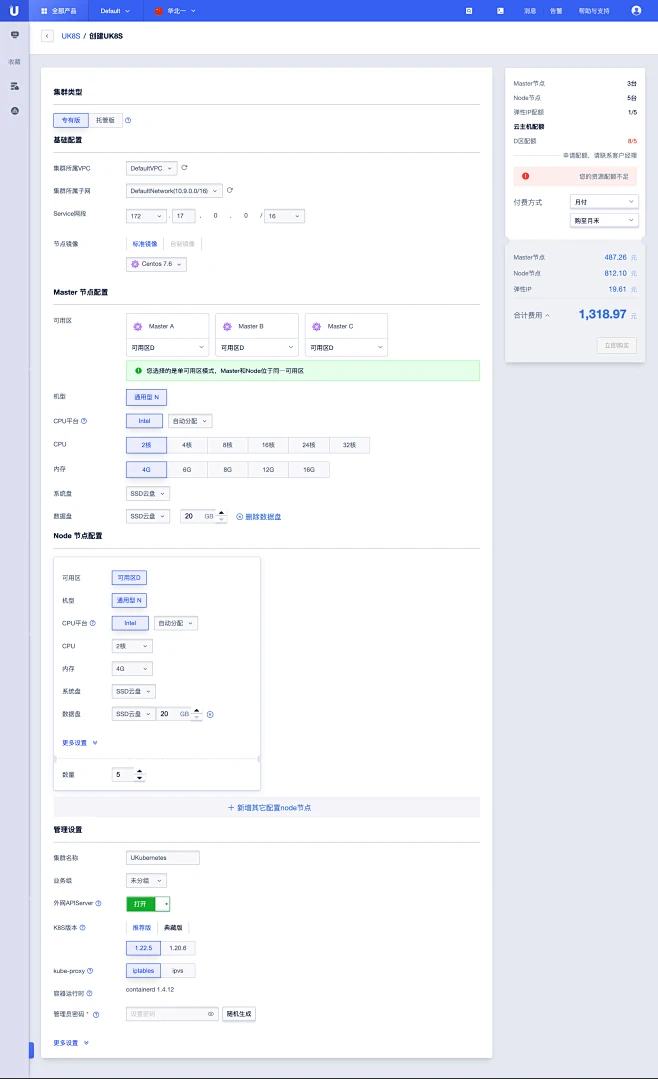Click help icon beside 托管版 cluster type
The image size is (658, 1079).
coord(128,120)
